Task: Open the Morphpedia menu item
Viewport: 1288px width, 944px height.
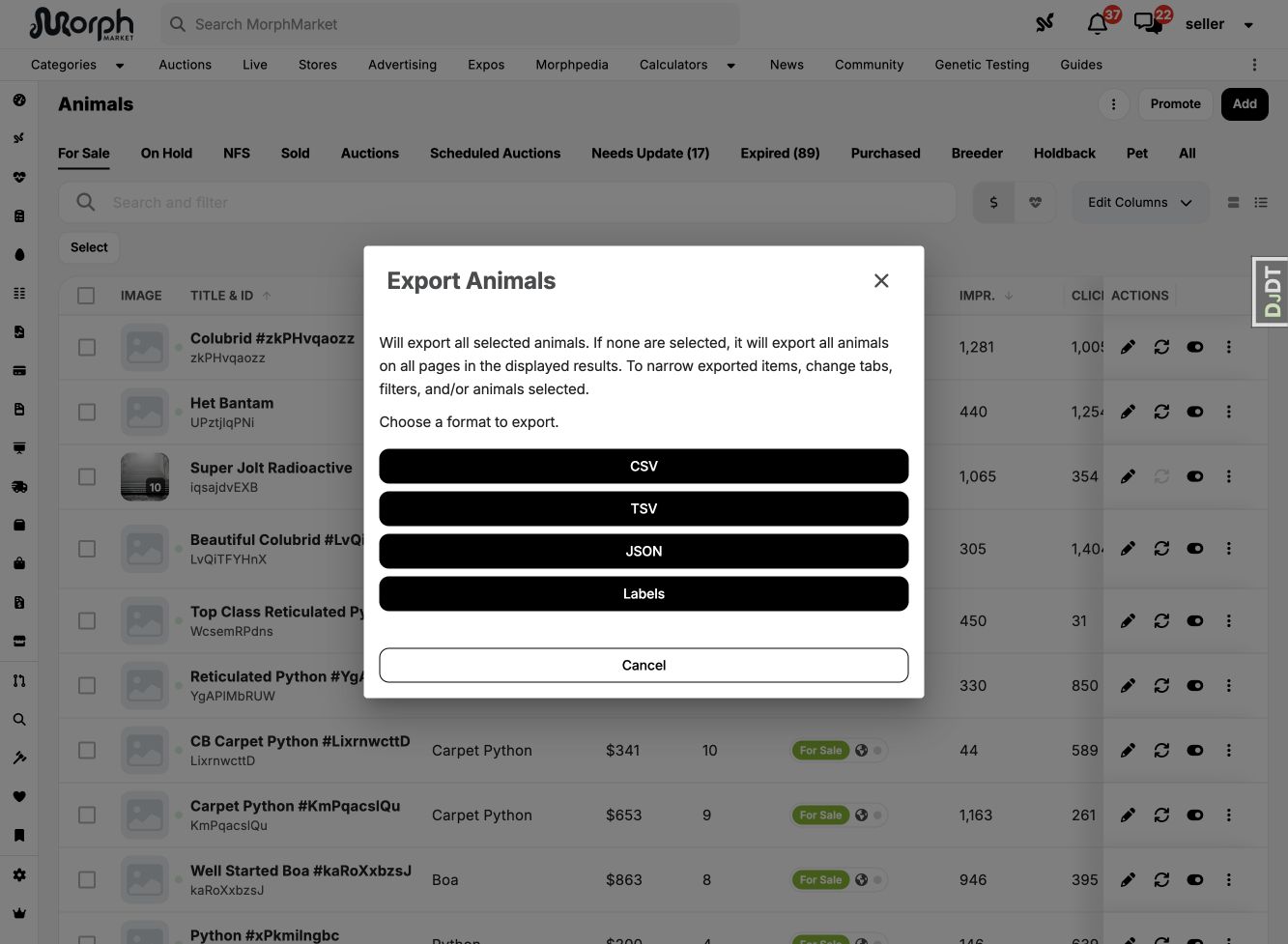Action: pos(572,65)
